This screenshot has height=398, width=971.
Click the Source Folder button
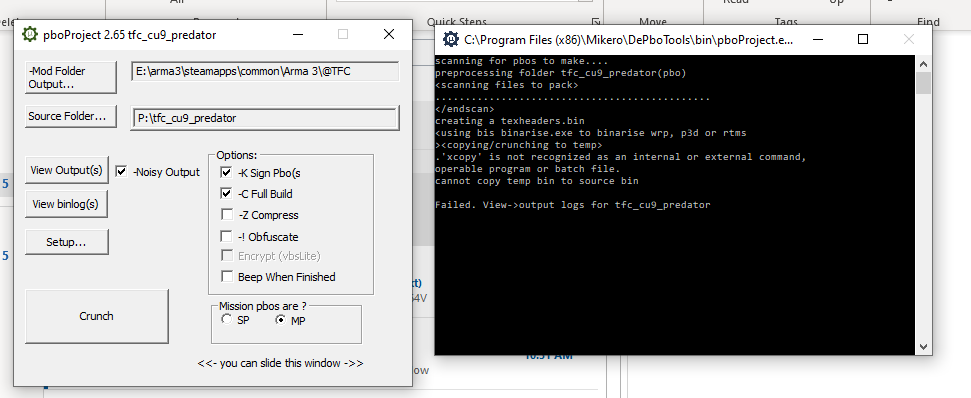(x=71, y=116)
